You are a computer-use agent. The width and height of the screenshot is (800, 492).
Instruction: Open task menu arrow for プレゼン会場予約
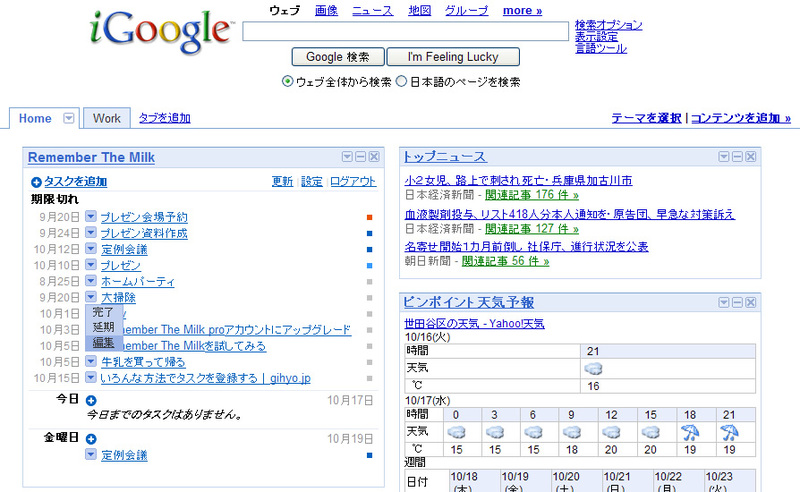click(91, 216)
